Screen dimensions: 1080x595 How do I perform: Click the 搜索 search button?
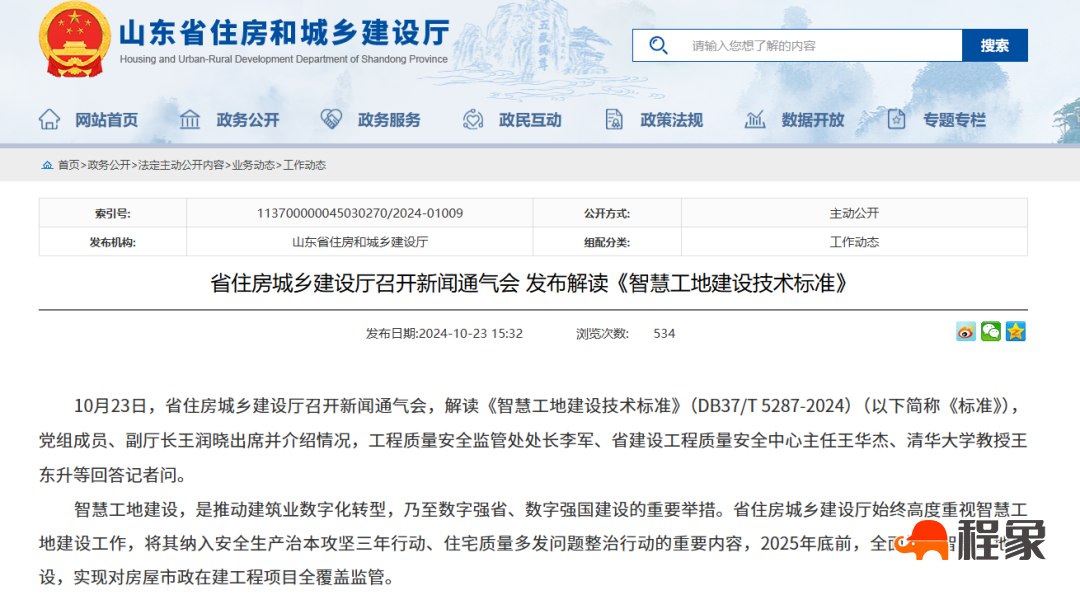[995, 45]
